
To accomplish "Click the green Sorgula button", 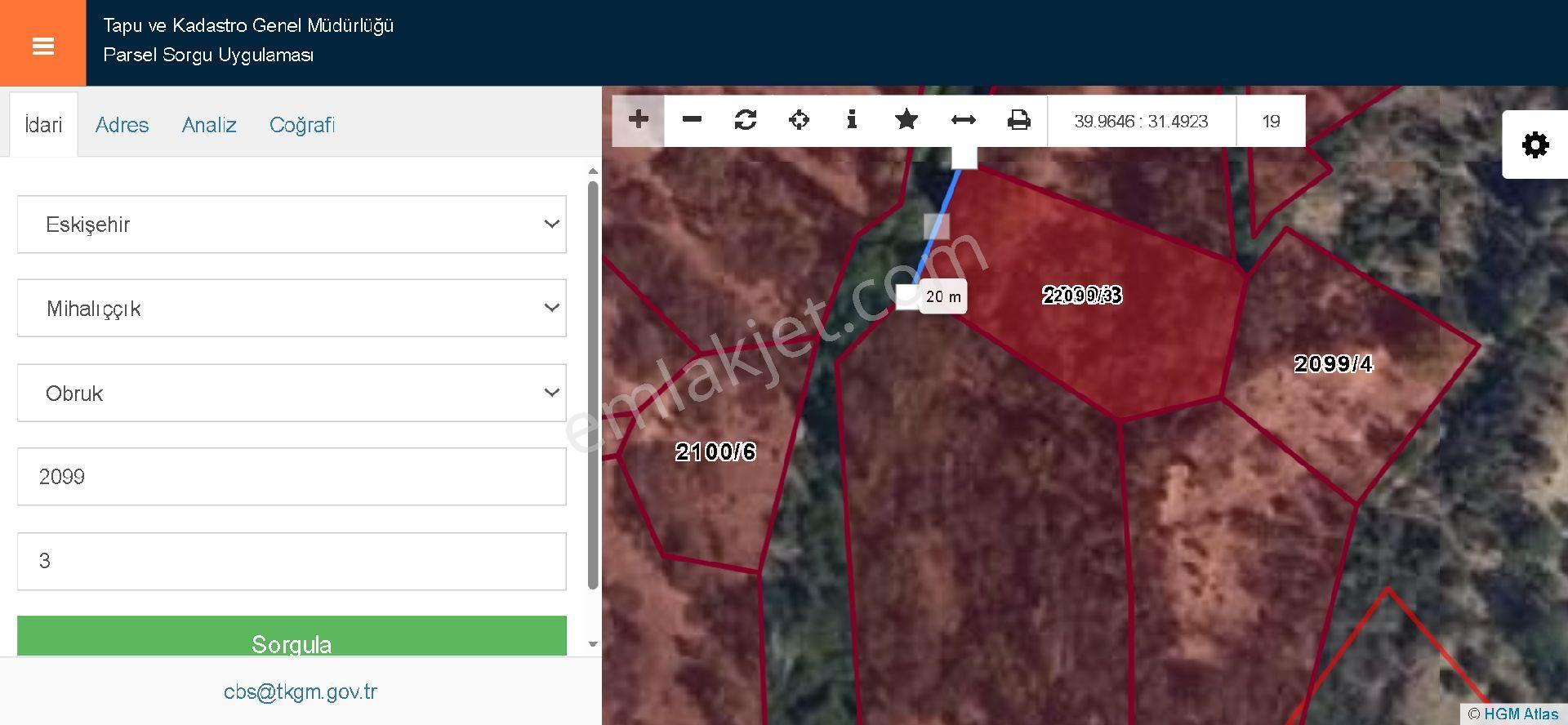I will point(292,636).
